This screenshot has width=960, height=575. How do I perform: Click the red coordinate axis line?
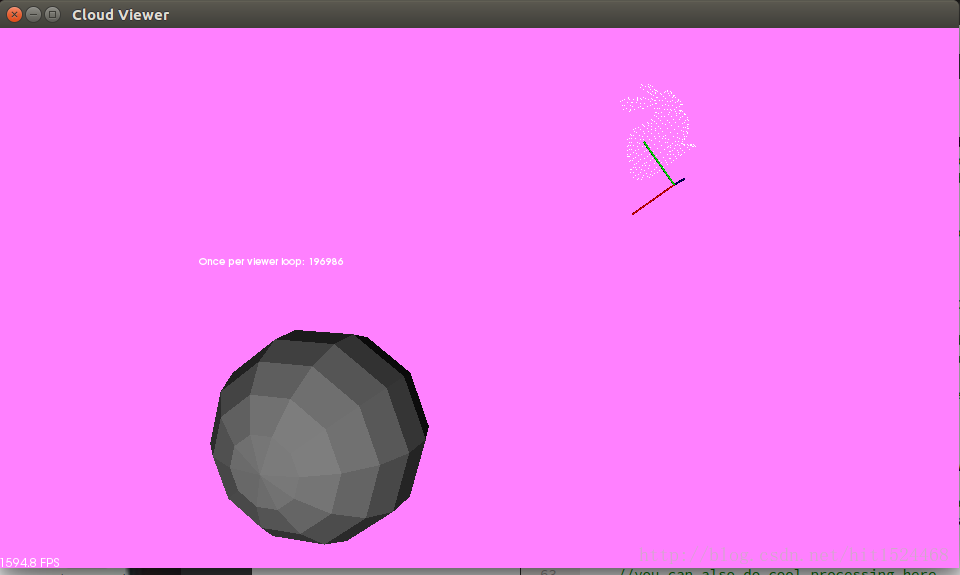[653, 200]
